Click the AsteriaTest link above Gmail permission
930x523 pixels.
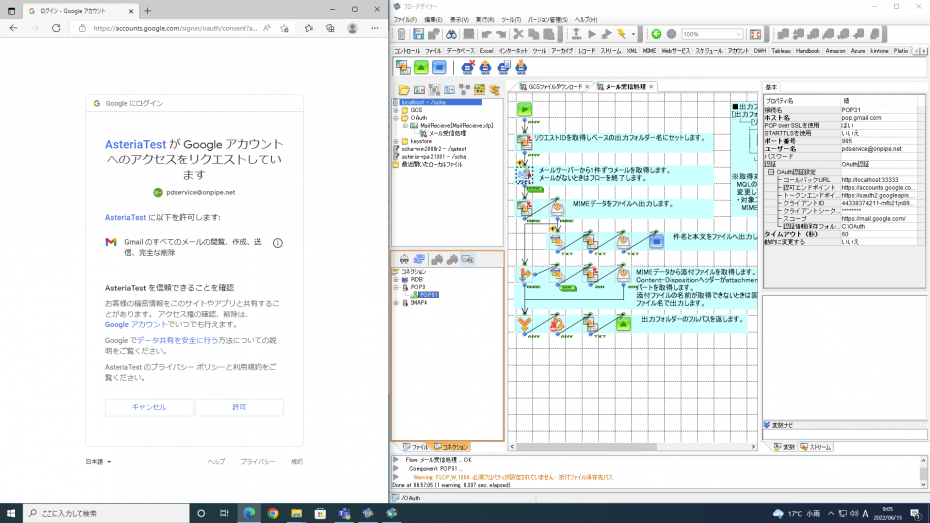click(x=125, y=218)
